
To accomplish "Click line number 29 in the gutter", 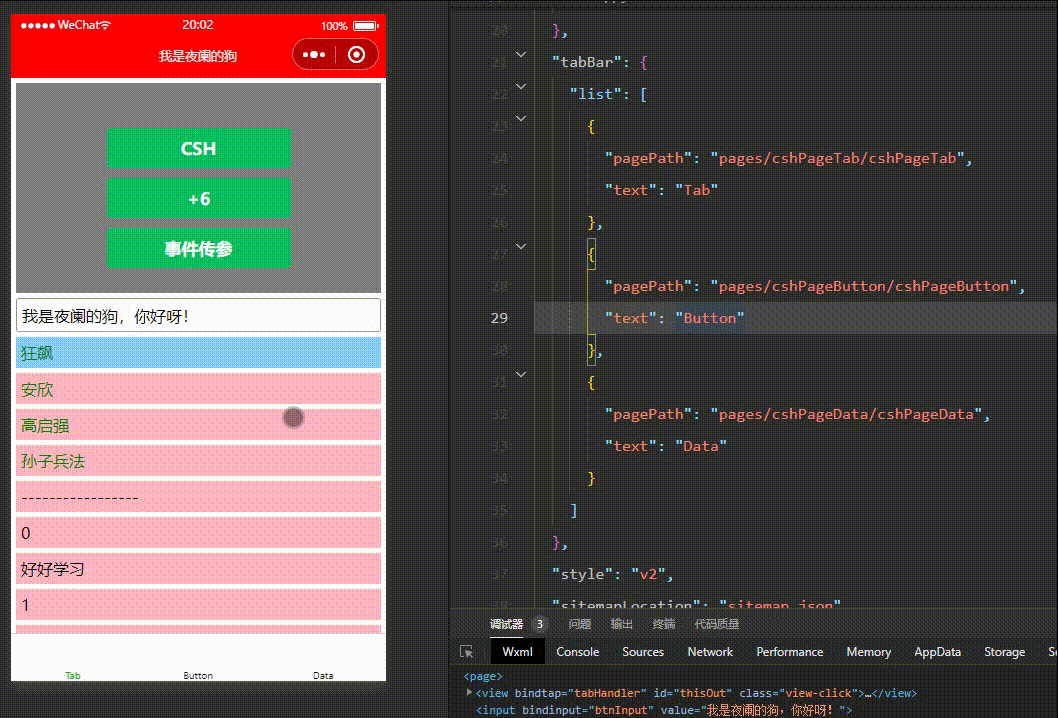I will (x=499, y=318).
